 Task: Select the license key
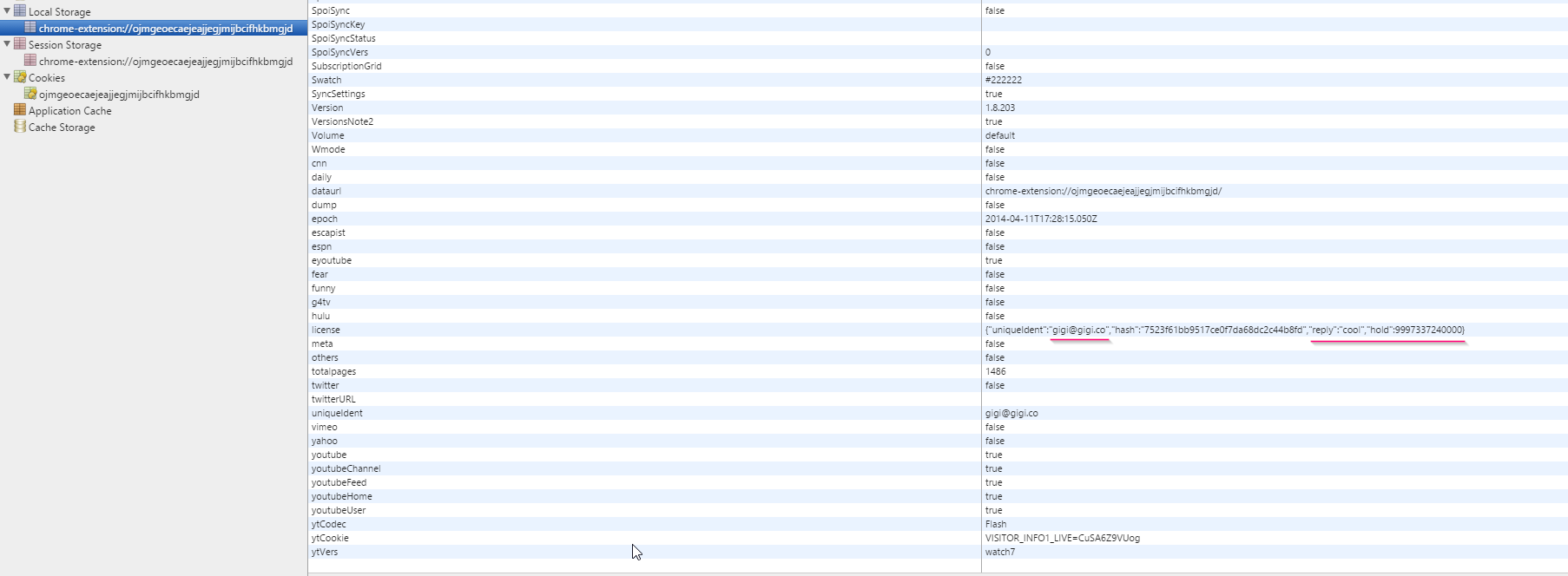326,330
